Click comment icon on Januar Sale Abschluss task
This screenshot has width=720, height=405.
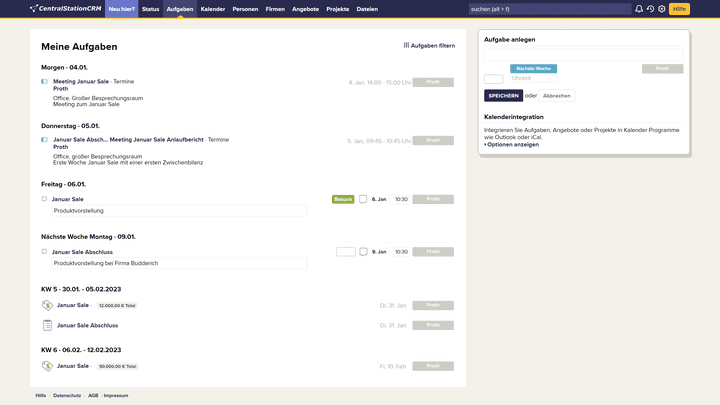click(363, 252)
